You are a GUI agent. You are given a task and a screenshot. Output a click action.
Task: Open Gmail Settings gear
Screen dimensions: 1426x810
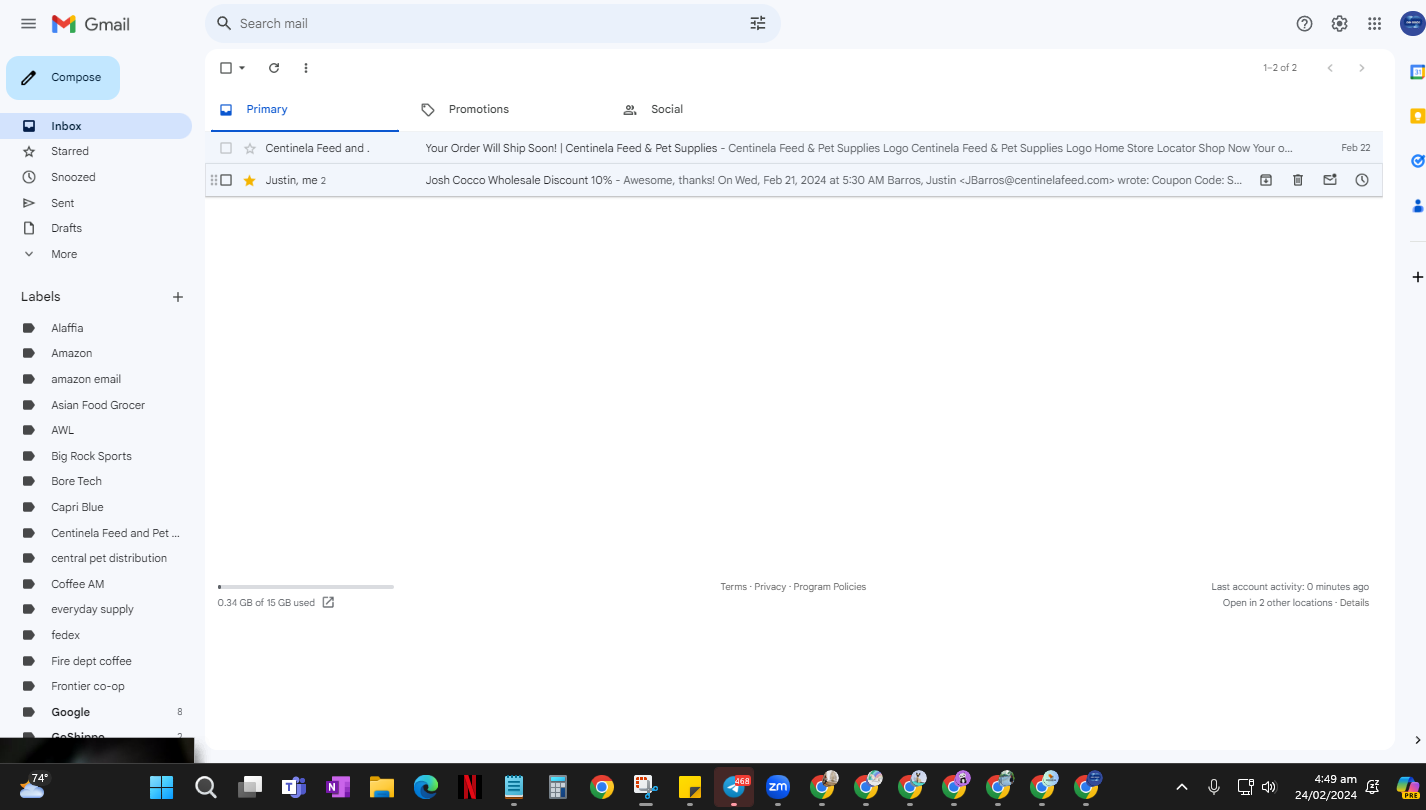click(x=1339, y=24)
